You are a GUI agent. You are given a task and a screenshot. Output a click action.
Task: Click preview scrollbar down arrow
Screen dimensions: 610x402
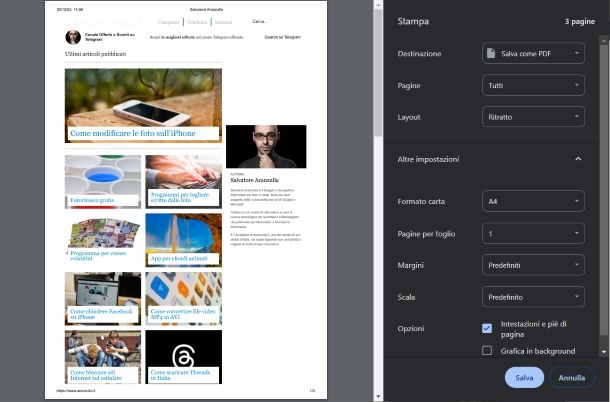pos(378,397)
